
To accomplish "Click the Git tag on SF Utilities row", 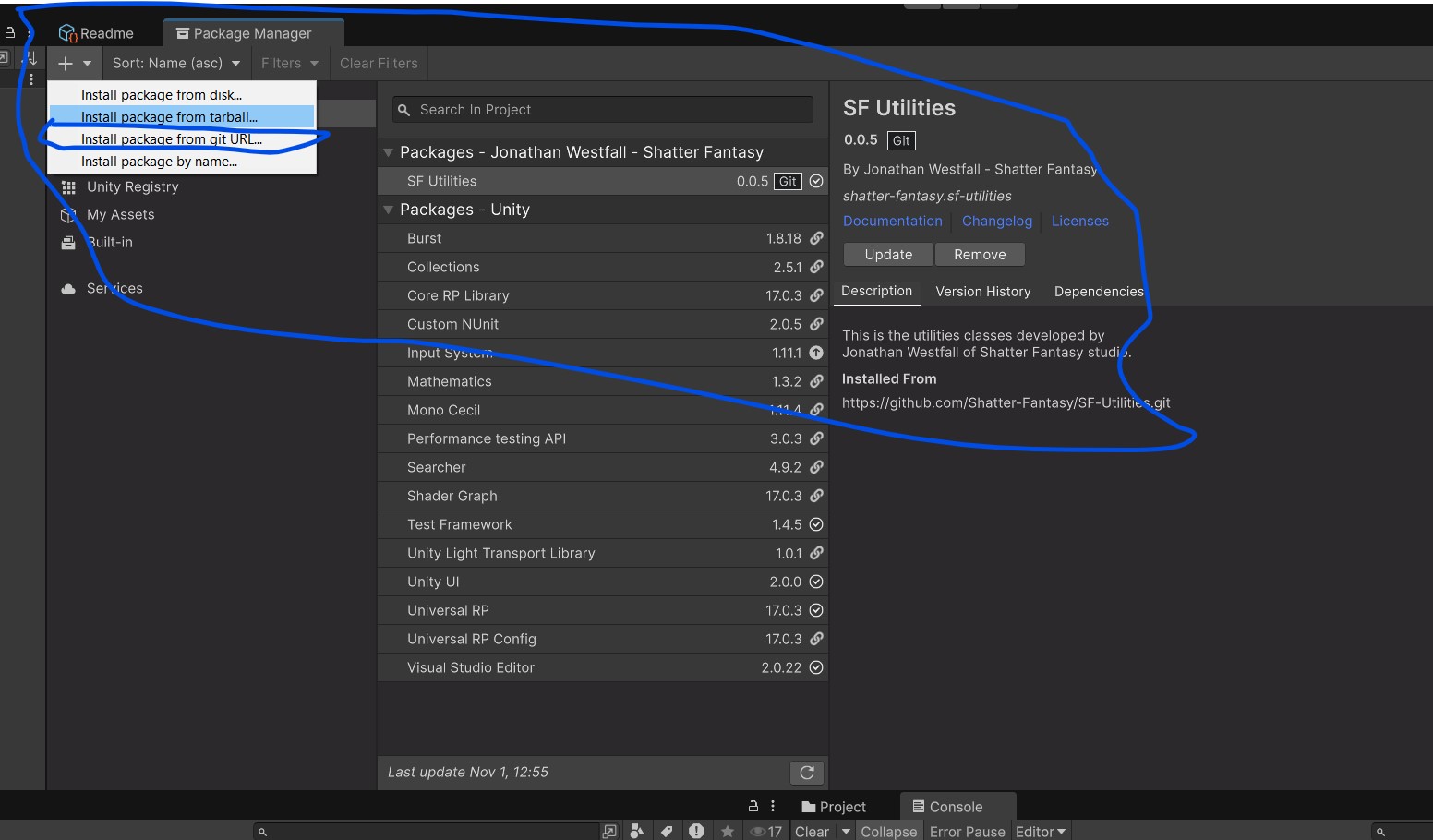I will point(788,181).
